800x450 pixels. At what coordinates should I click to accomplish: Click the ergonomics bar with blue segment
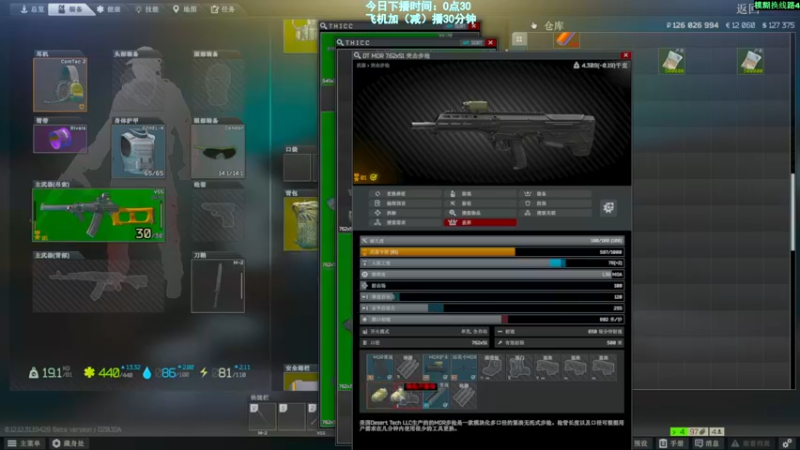point(492,263)
